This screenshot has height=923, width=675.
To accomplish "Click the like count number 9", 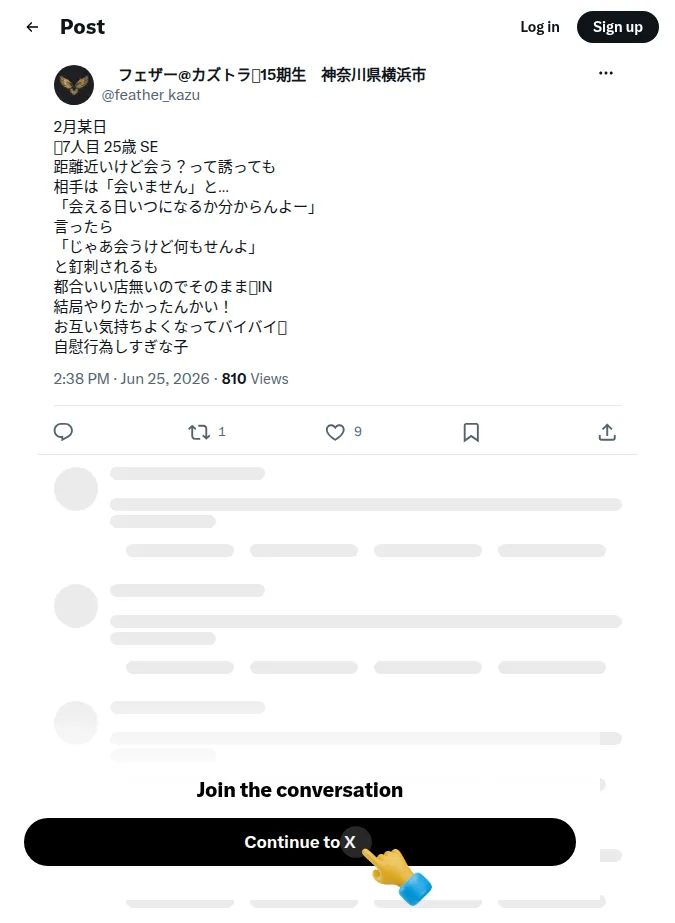I will pos(358,431).
